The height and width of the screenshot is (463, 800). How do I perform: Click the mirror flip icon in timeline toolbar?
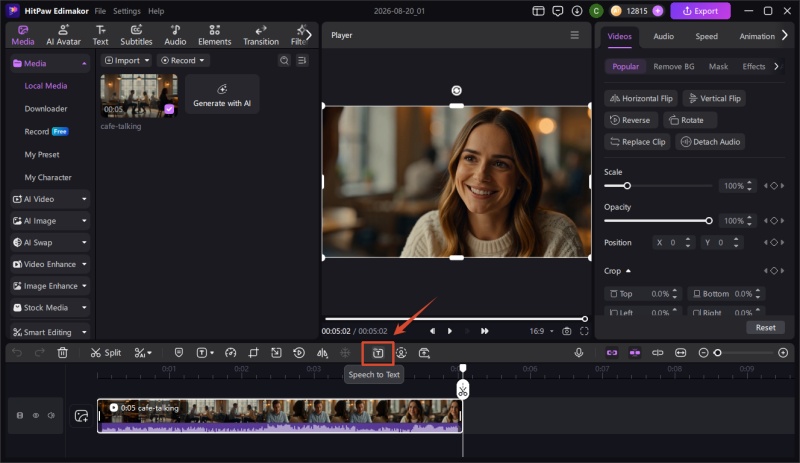click(322, 353)
